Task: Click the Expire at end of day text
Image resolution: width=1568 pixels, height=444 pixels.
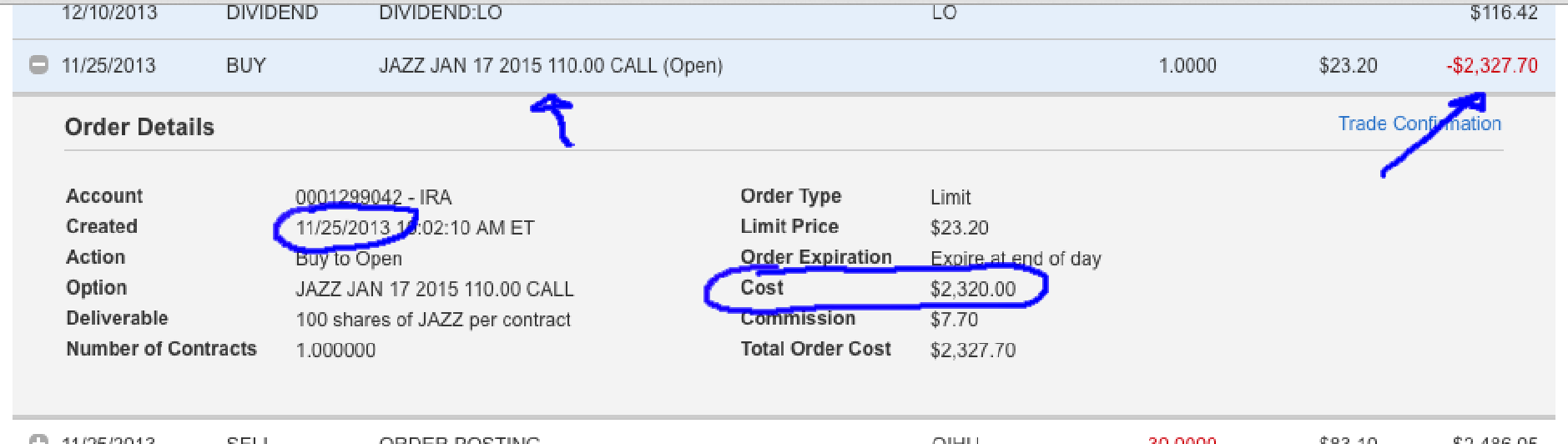Action: click(1016, 259)
